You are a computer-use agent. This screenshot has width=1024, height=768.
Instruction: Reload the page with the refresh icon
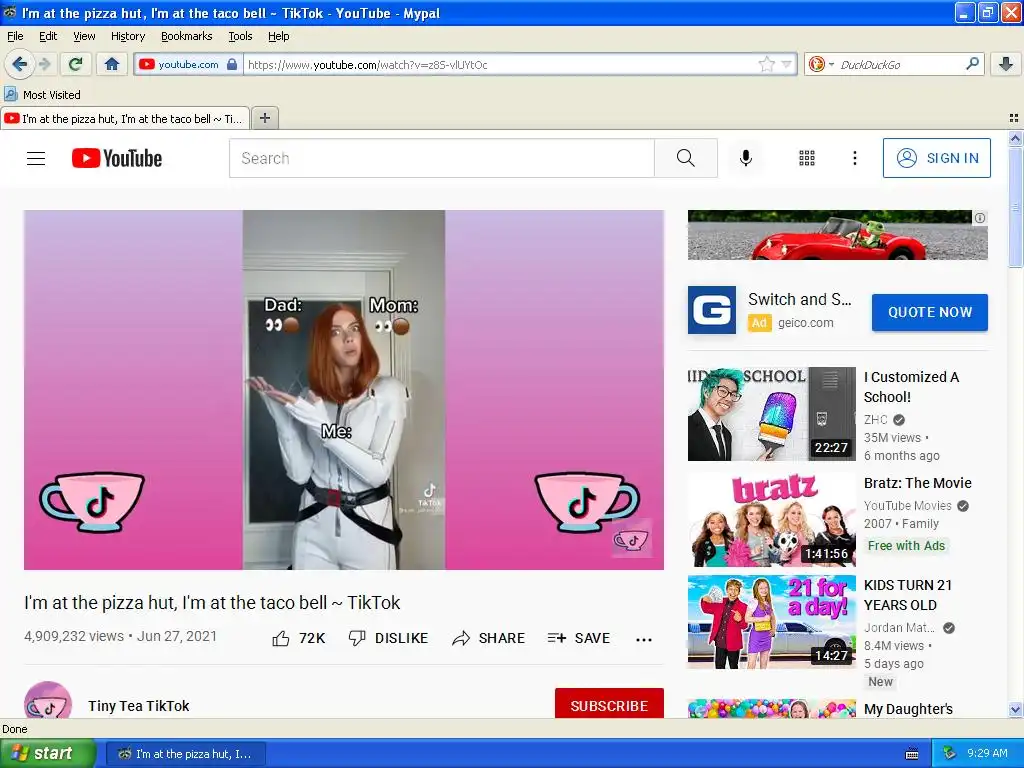(76, 64)
